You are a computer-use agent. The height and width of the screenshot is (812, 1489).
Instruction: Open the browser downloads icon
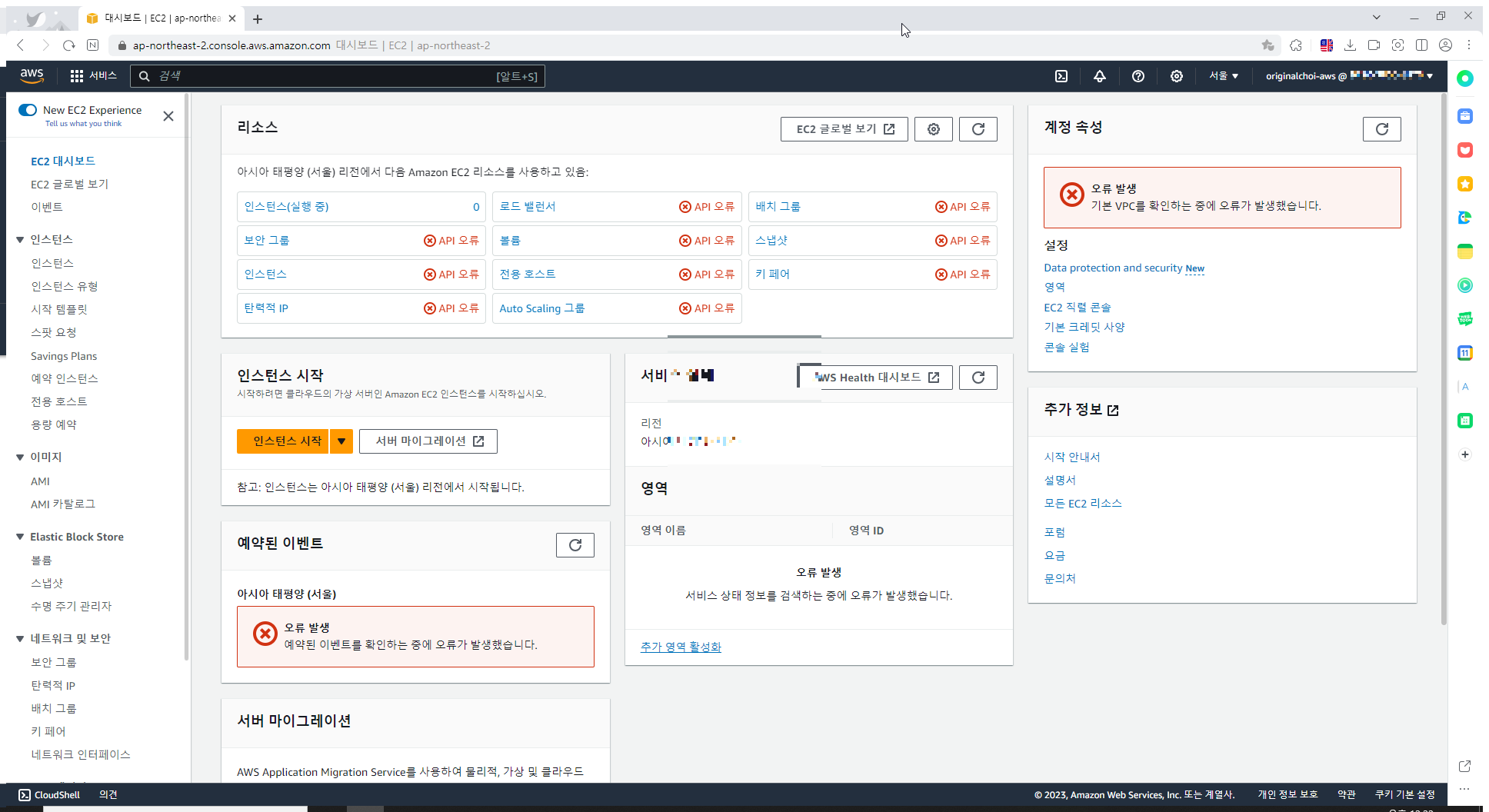pyautogui.click(x=1350, y=45)
